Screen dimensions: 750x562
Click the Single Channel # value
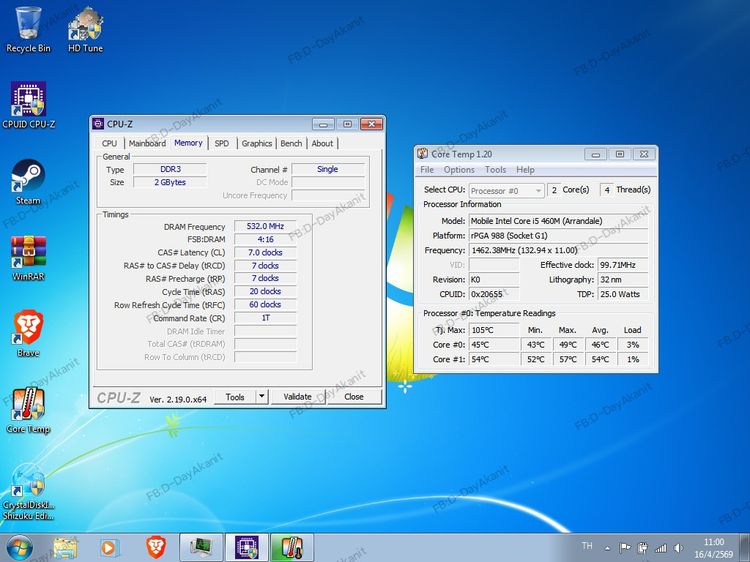328,169
